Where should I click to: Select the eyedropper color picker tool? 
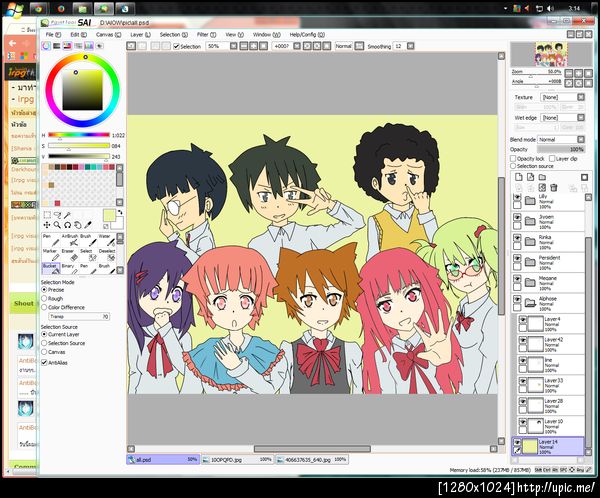click(x=88, y=225)
